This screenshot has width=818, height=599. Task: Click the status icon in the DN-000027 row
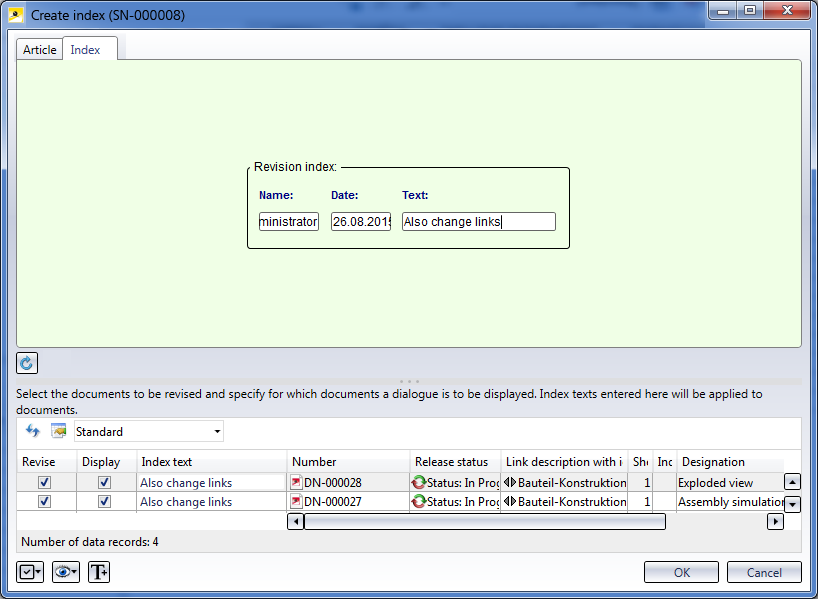point(418,501)
